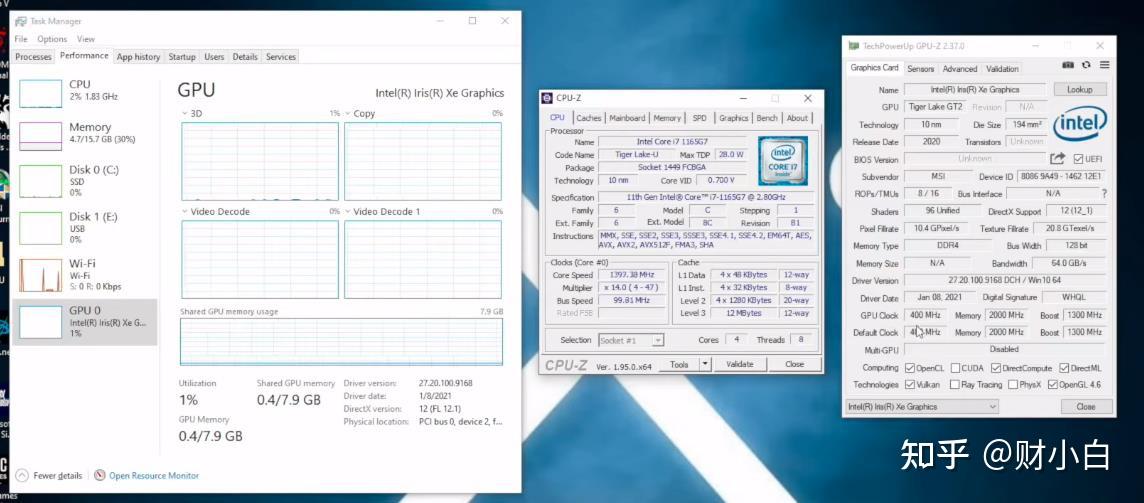Open the File menu in Task Manager
Screen dimensions: 1144x503
point(21,39)
